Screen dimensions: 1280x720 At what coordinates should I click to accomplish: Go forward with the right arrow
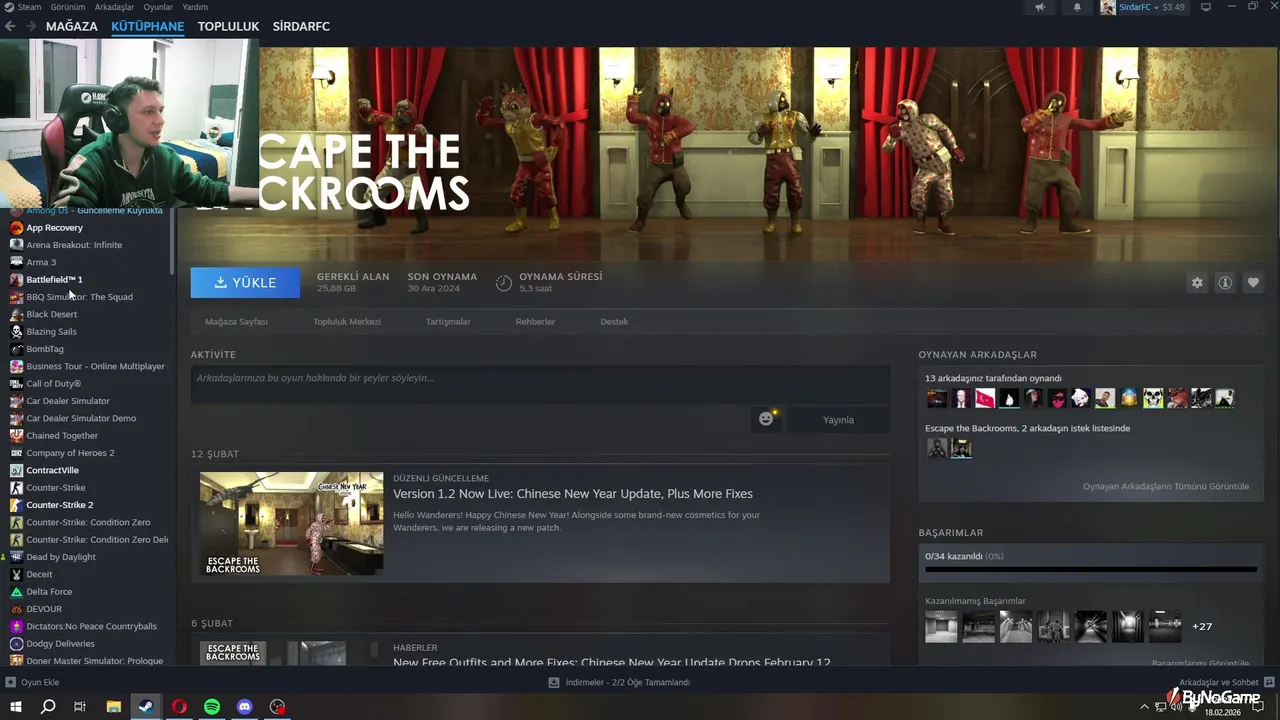point(31,26)
